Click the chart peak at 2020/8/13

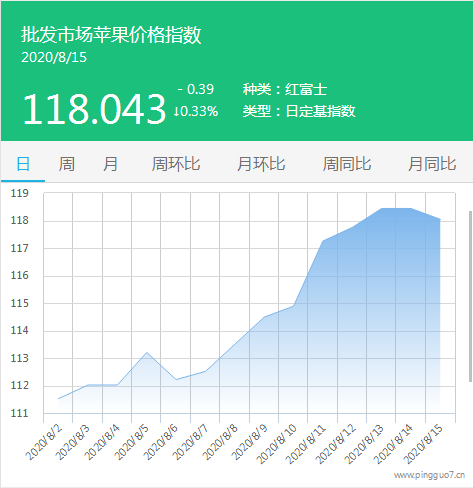pyautogui.click(x=382, y=209)
